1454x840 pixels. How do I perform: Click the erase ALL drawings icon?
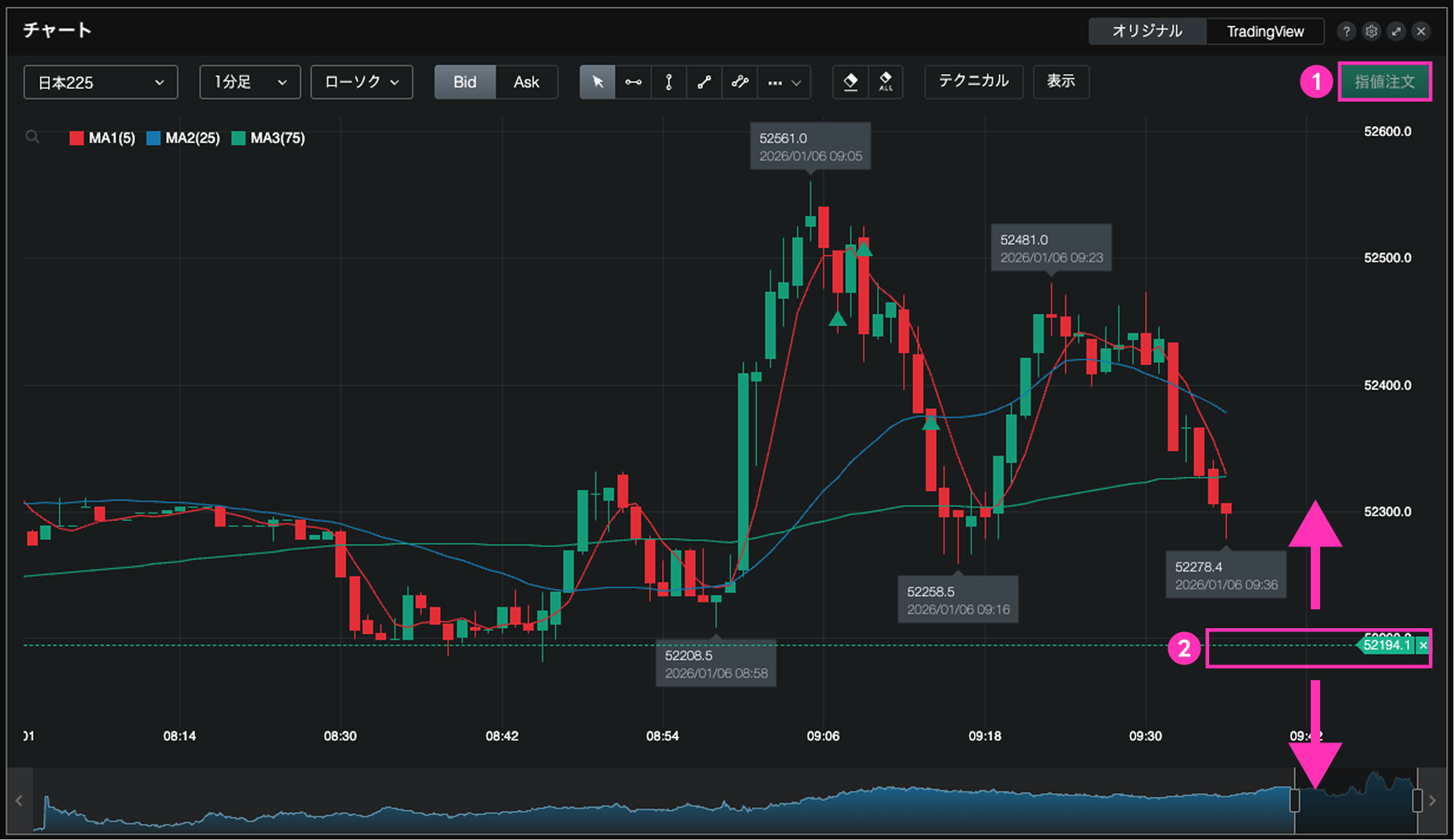click(886, 82)
